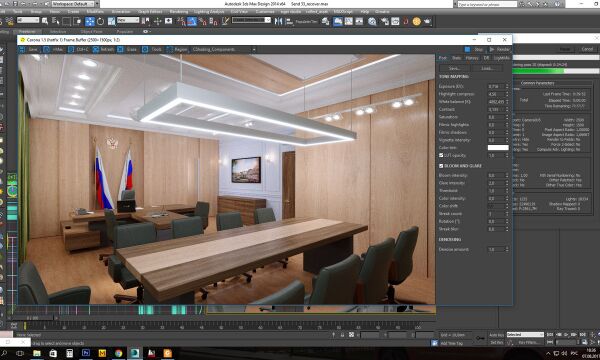Image resolution: width=600 pixels, height=360 pixels.
Task: Click the Load... button in Post tab
Action: pyautogui.click(x=487, y=68)
